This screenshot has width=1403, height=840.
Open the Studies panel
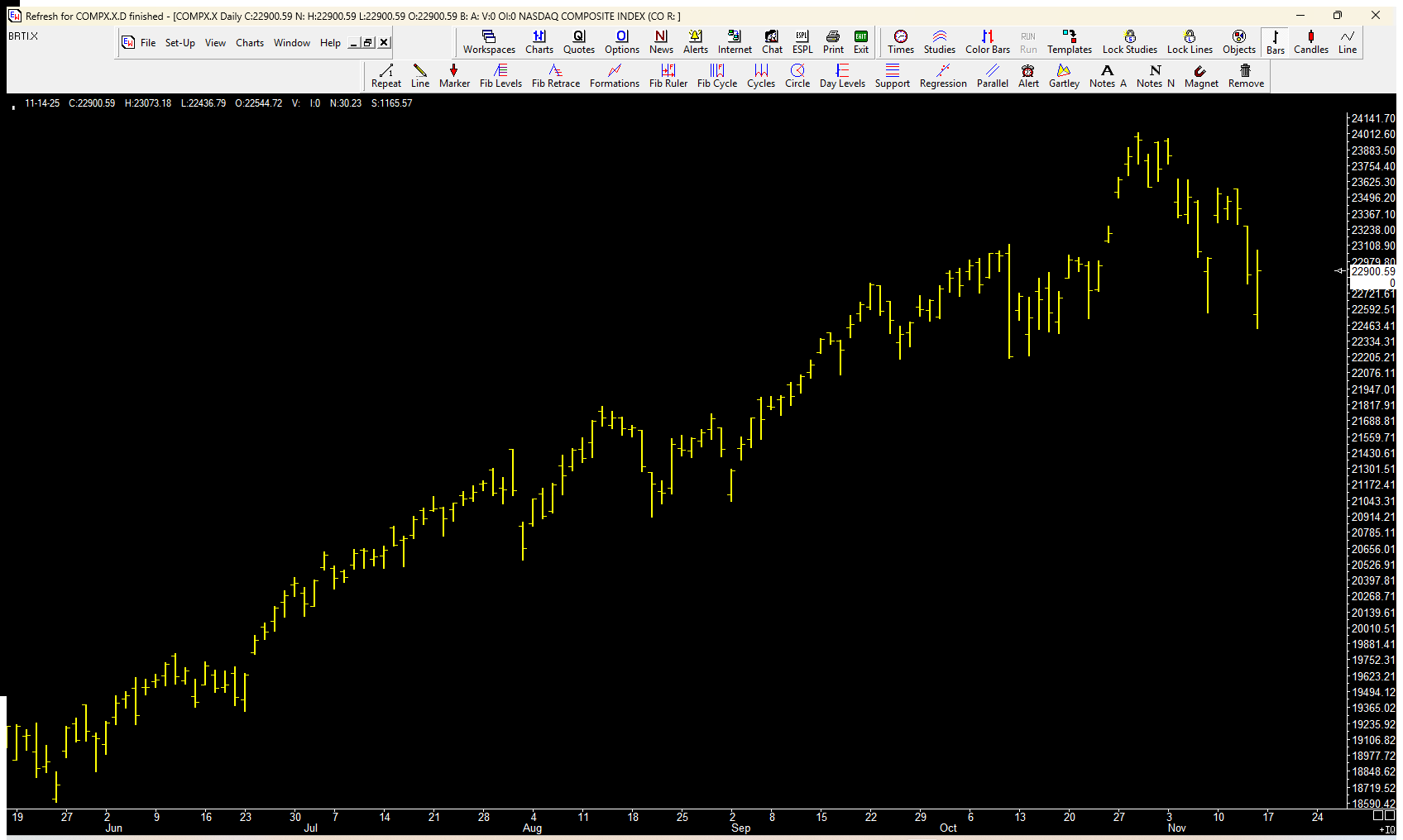coord(939,41)
